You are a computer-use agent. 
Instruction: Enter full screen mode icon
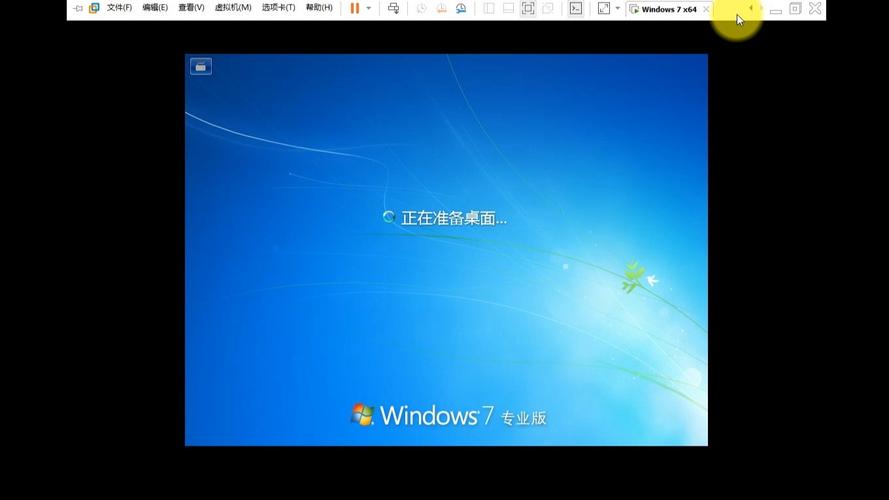(528, 8)
